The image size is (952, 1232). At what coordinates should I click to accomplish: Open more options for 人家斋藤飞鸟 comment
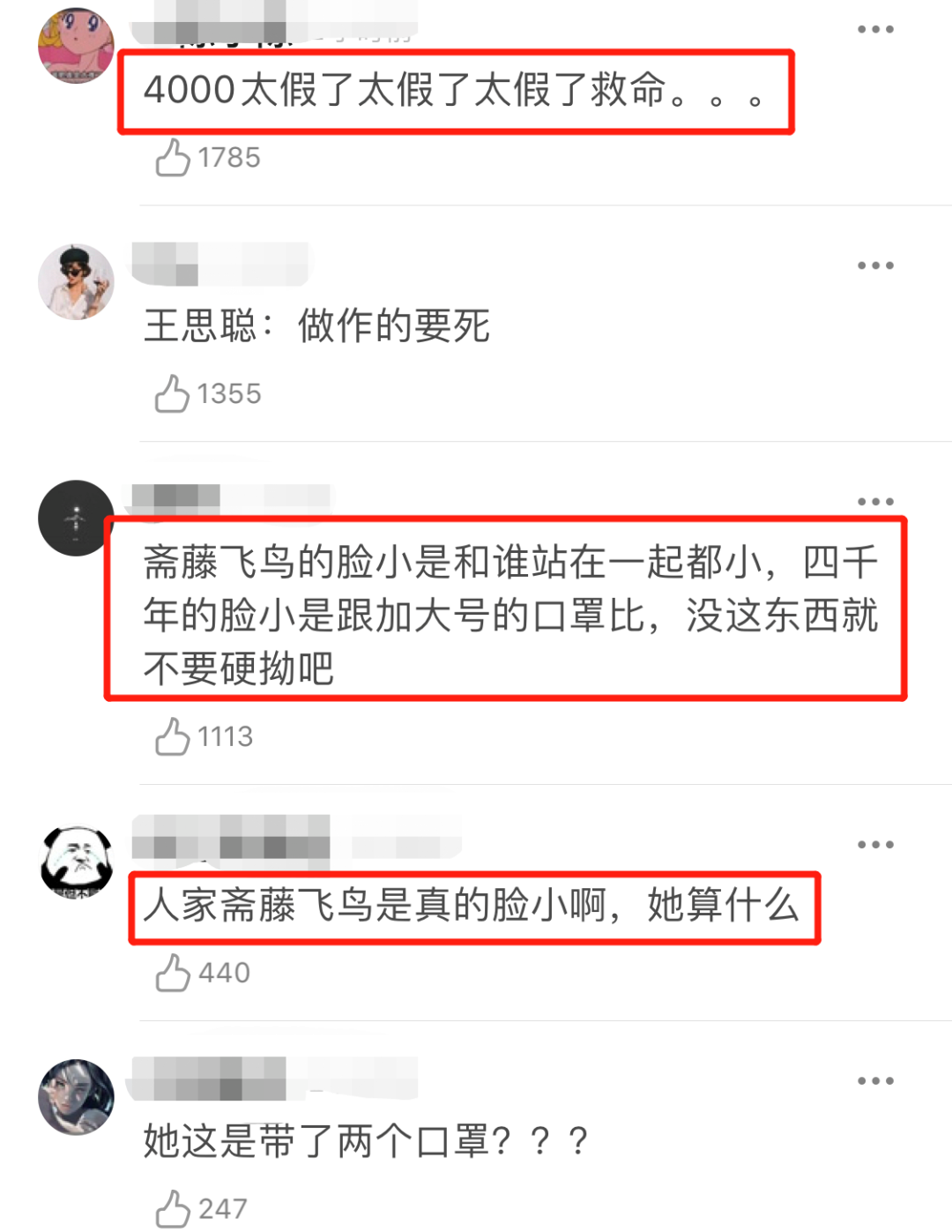pos(875,845)
